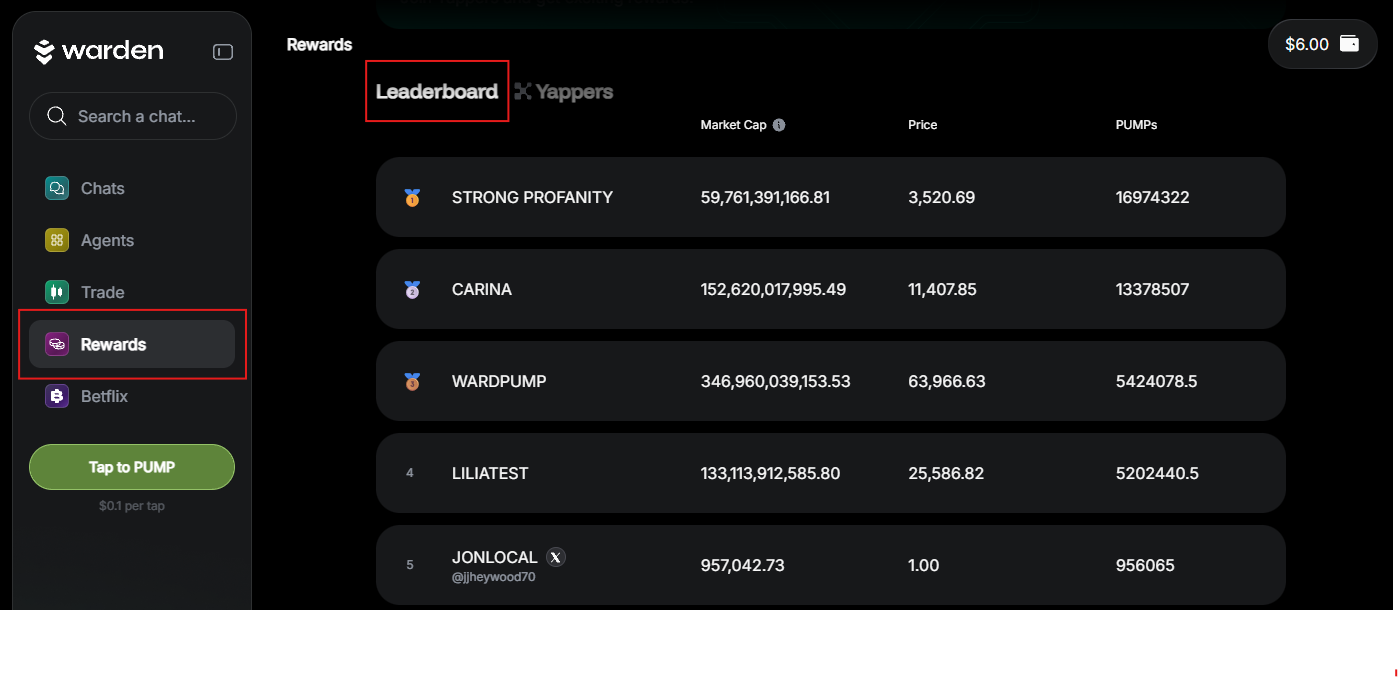Click the bronze medal beside WARDPUMP
The height and width of the screenshot is (677, 1398).
(x=412, y=382)
